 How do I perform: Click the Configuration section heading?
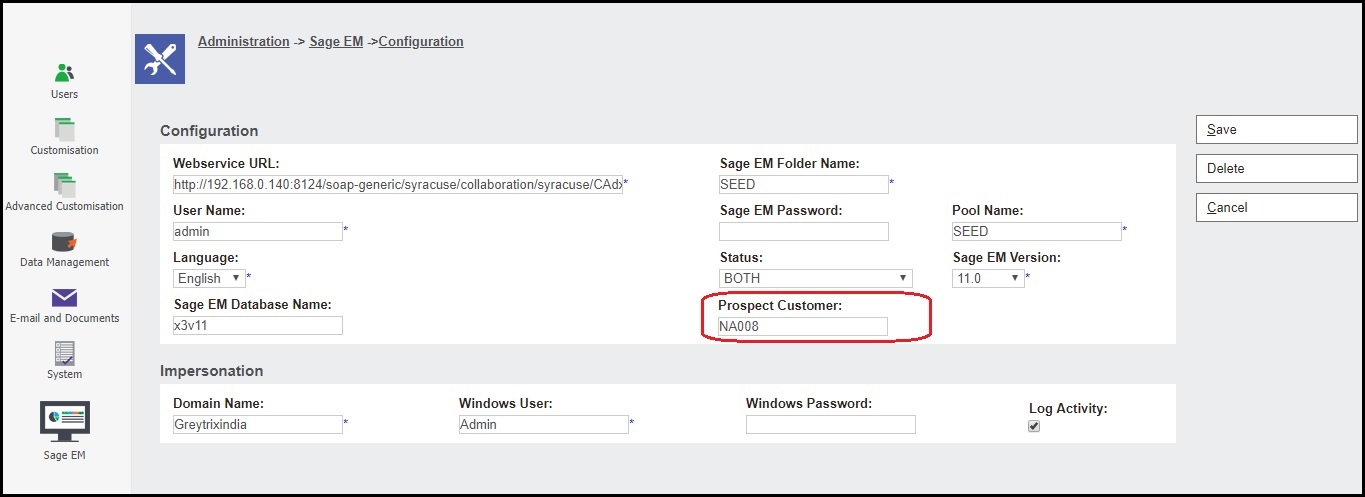209,131
